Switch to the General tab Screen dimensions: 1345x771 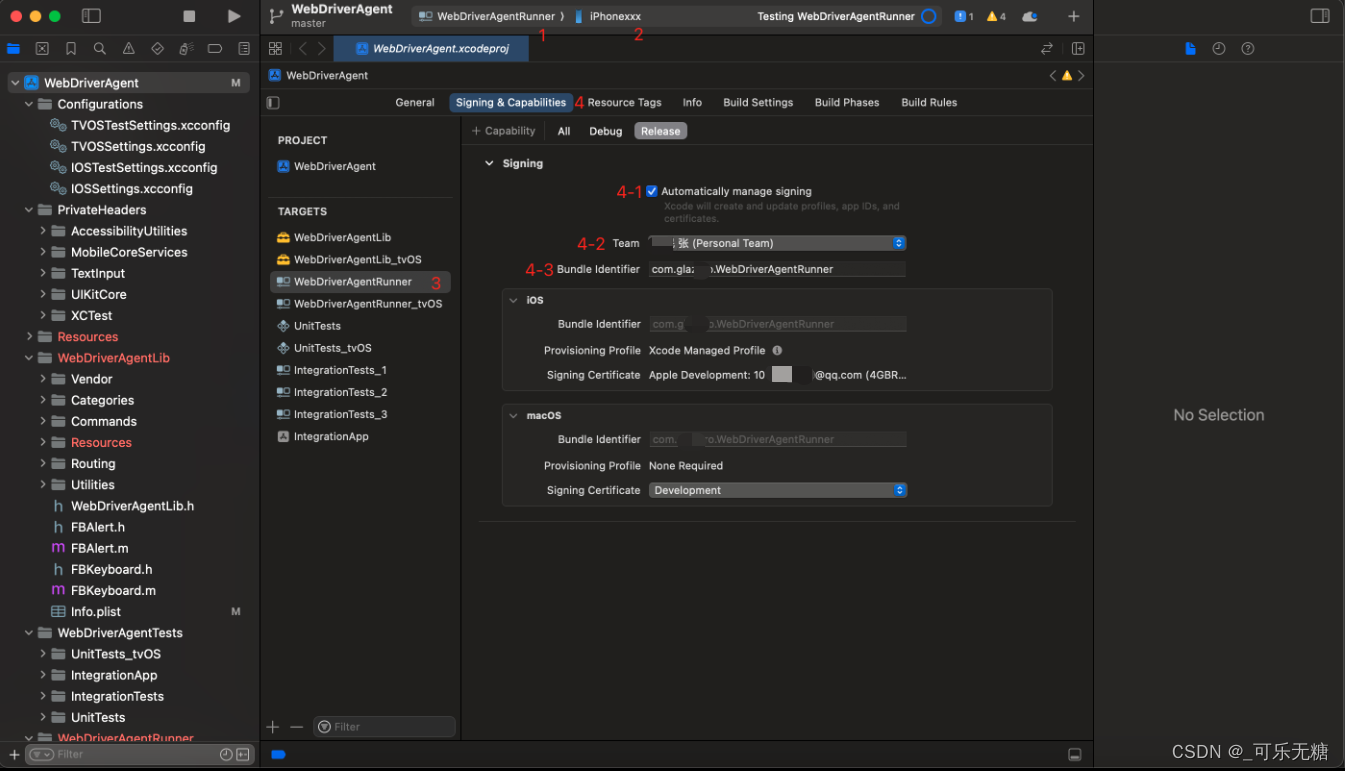pyautogui.click(x=415, y=102)
